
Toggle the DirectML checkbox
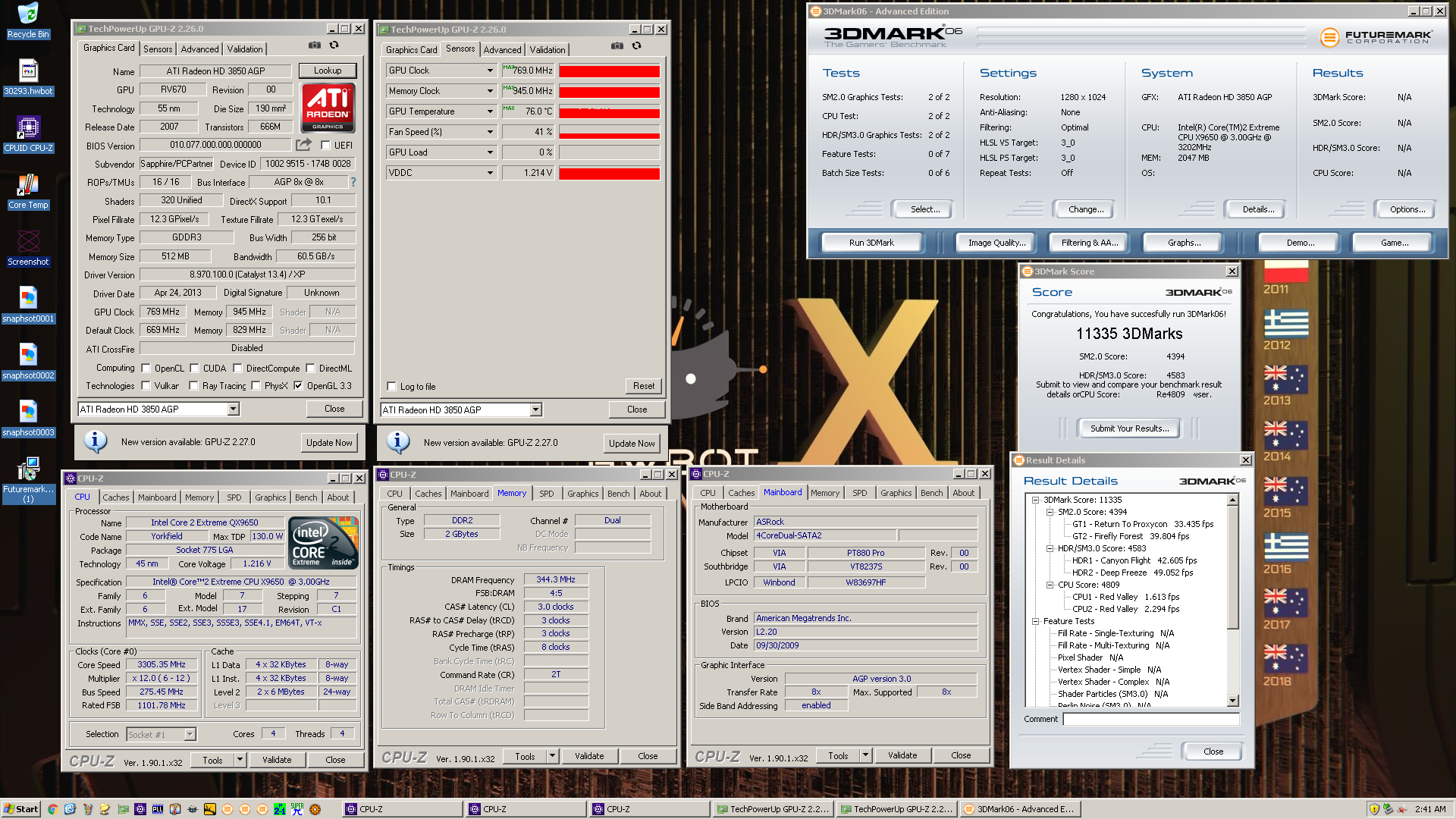(x=310, y=369)
